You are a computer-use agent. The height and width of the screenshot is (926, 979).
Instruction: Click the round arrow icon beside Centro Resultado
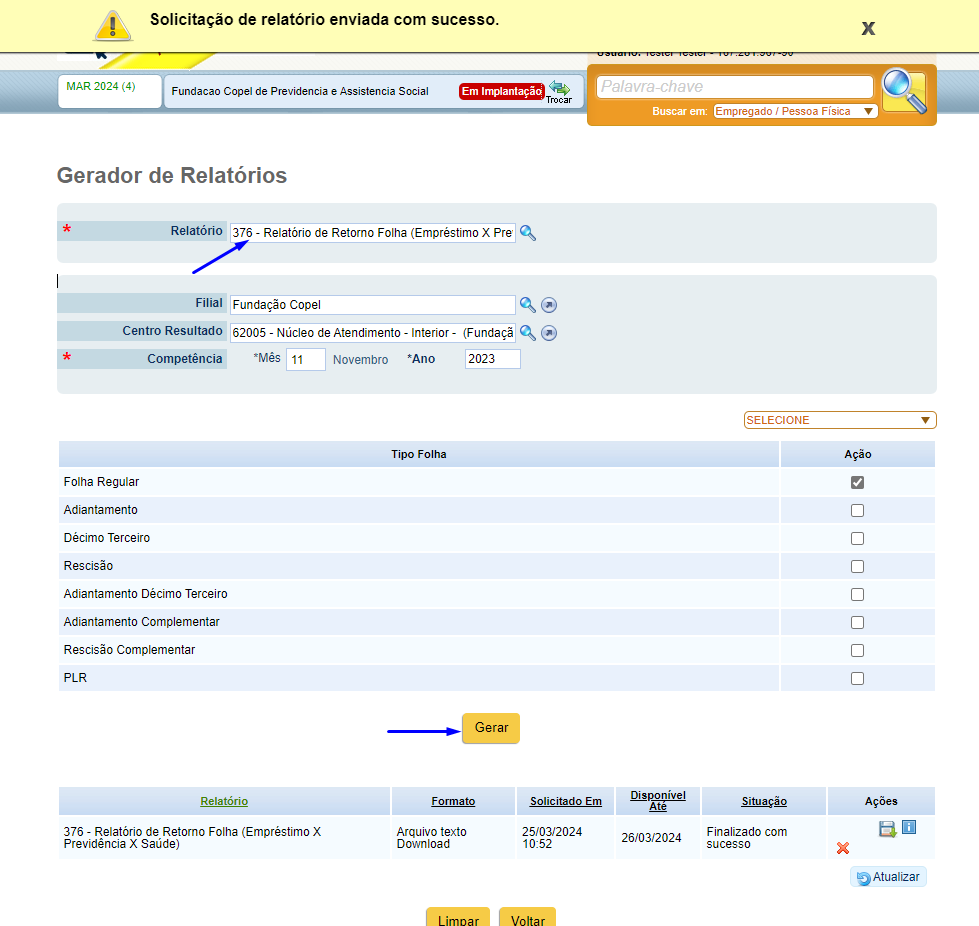click(x=549, y=333)
